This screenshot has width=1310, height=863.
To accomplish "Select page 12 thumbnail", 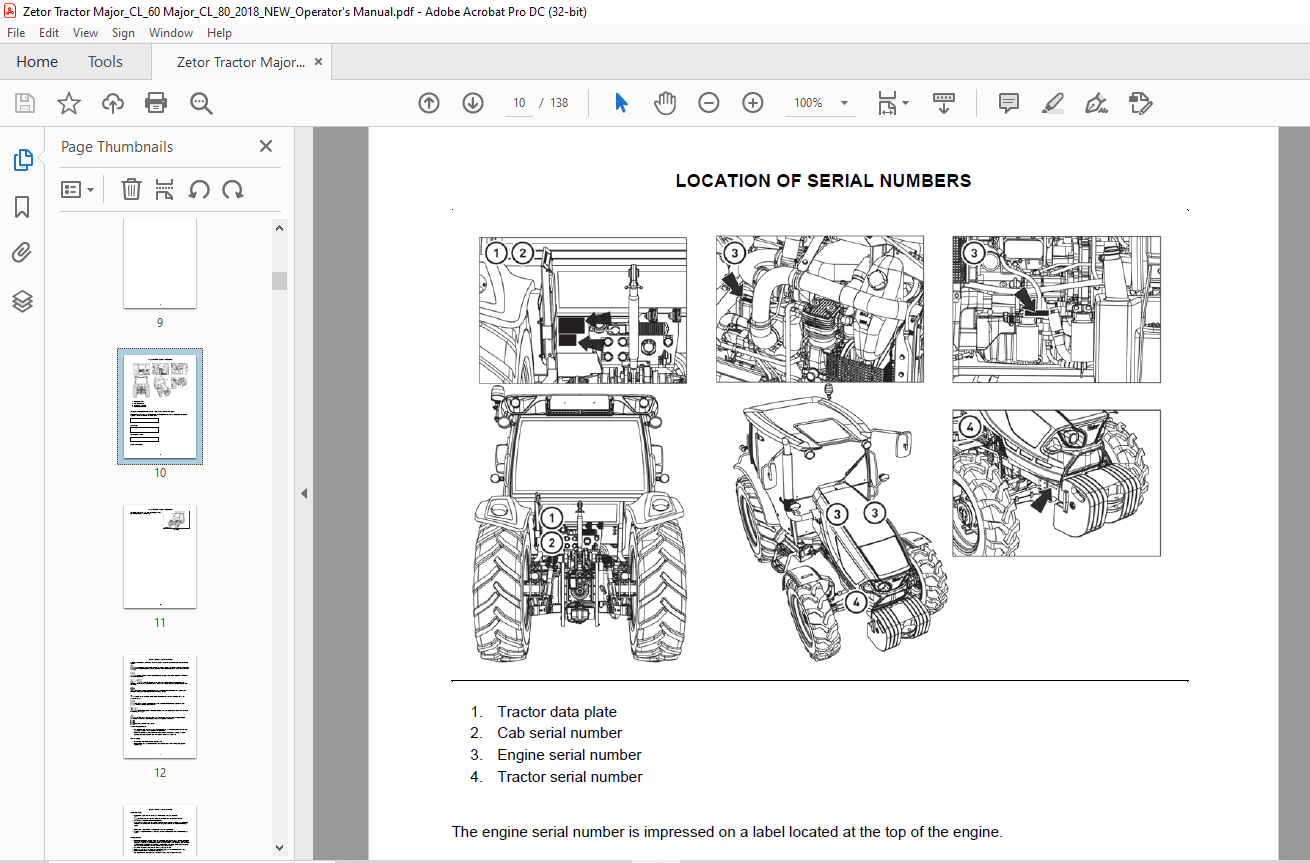I will 160,707.
